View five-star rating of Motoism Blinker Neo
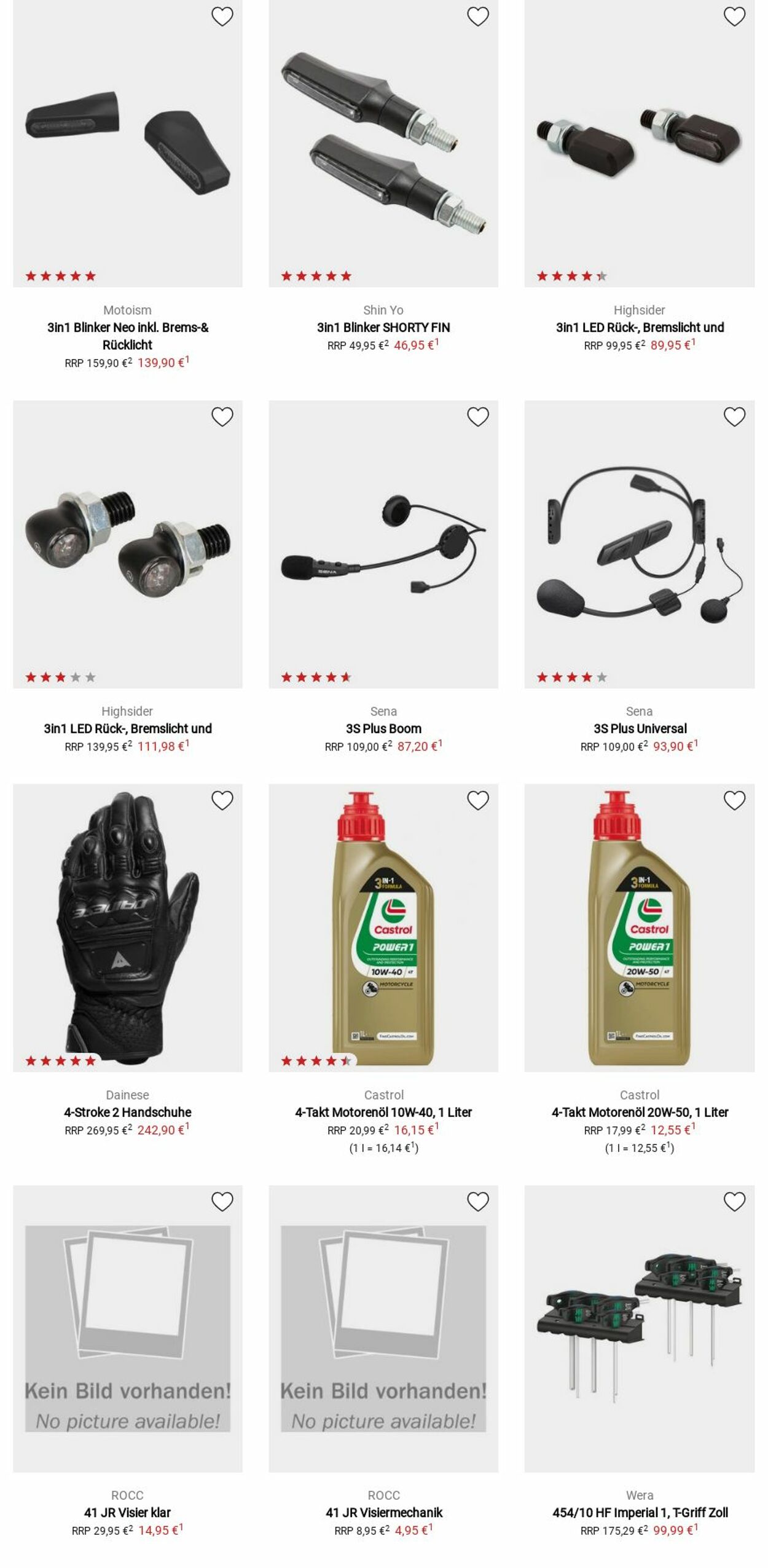This screenshot has height=1568, width=768. click(x=60, y=276)
